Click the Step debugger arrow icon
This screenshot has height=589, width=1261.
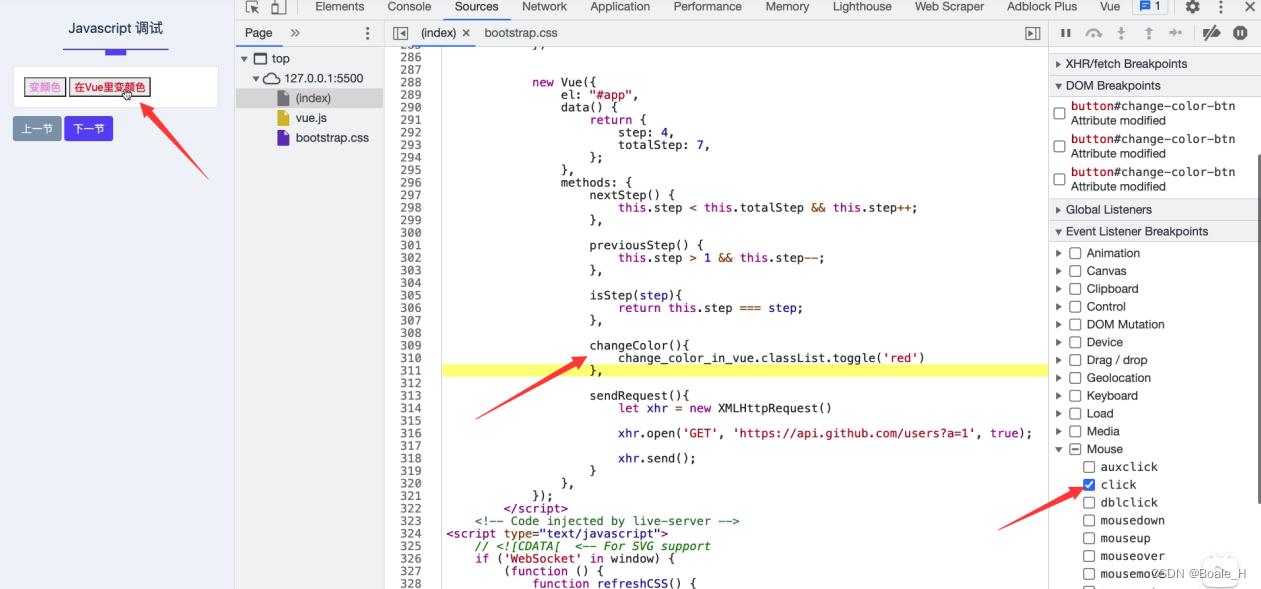(1176, 33)
